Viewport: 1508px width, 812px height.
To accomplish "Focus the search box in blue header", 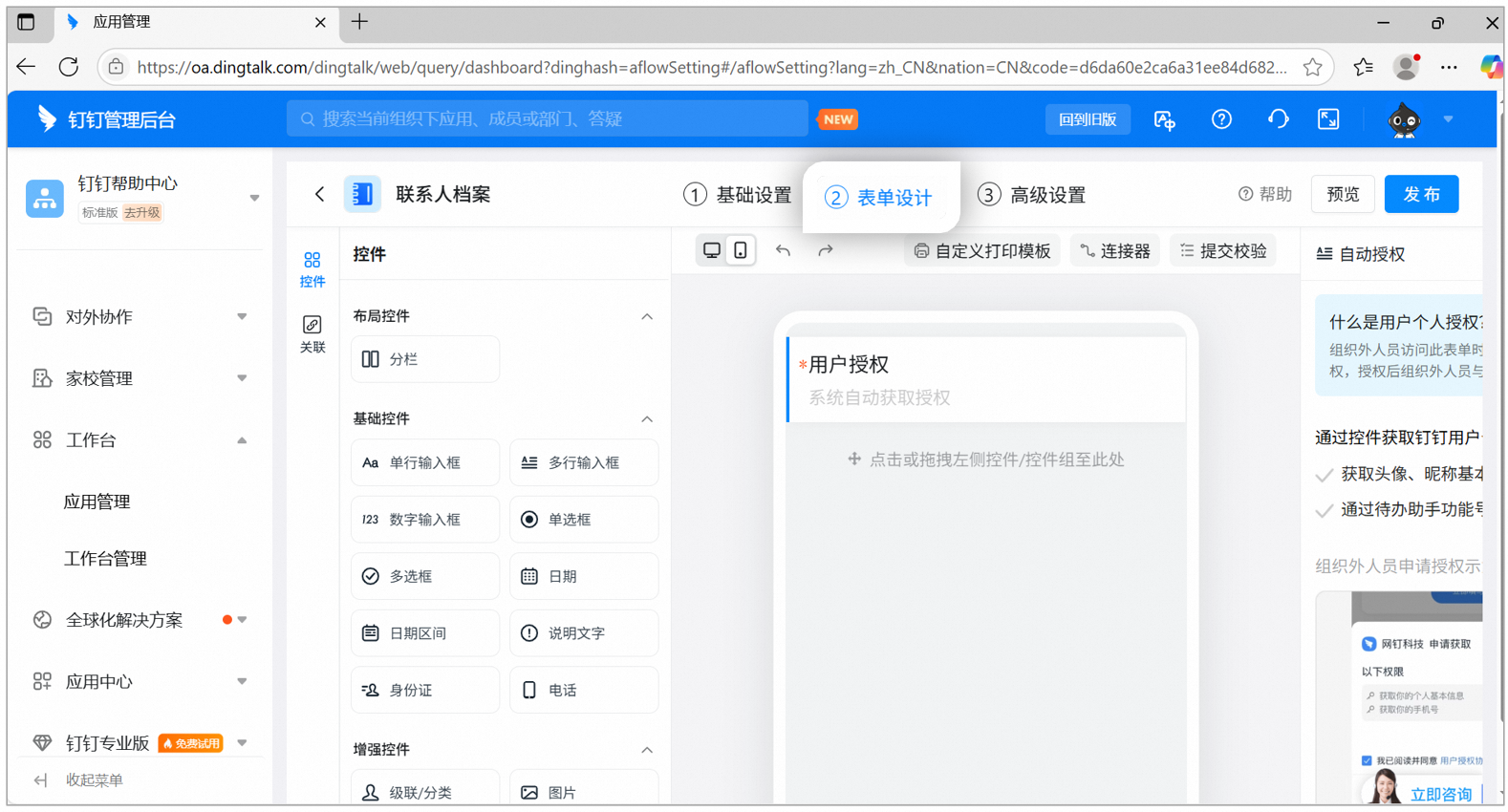I will pos(548,119).
